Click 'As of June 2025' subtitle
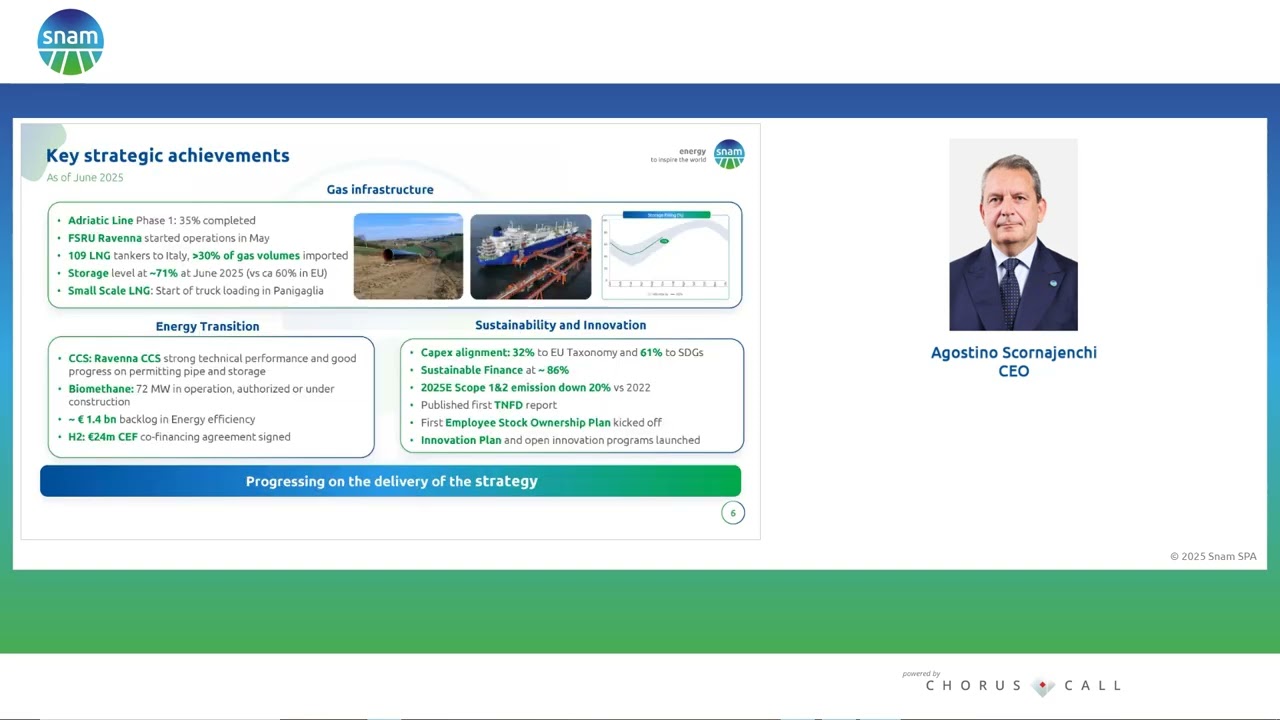This screenshot has height=720, width=1280. tap(85, 178)
